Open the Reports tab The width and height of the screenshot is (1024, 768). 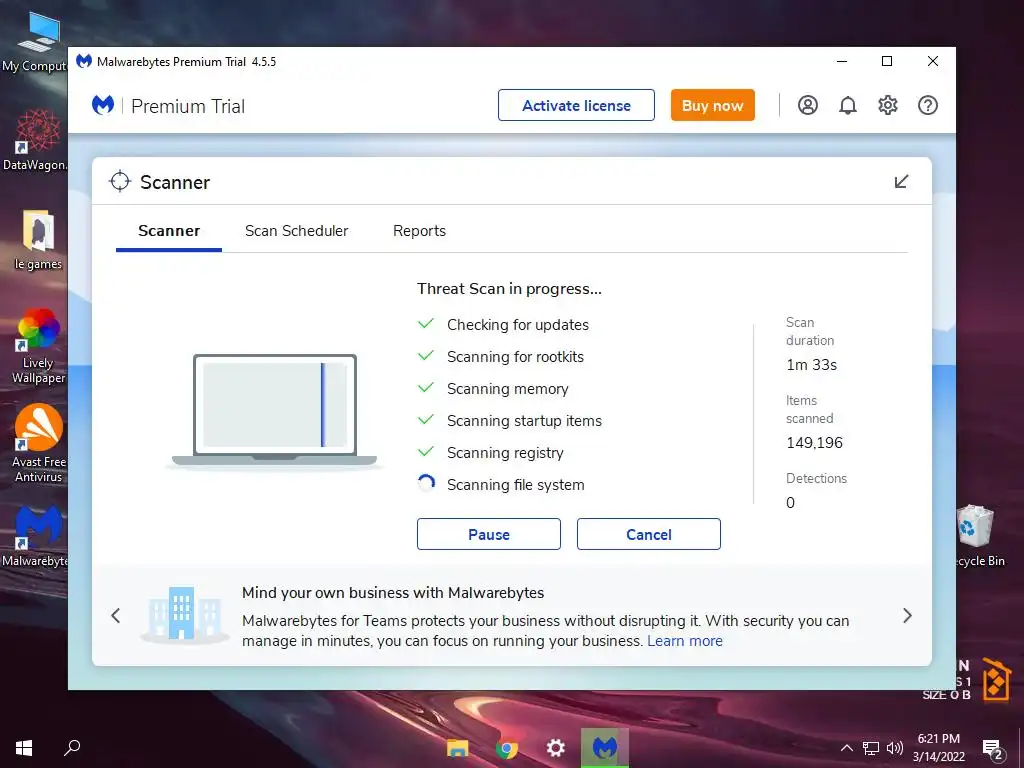point(419,231)
